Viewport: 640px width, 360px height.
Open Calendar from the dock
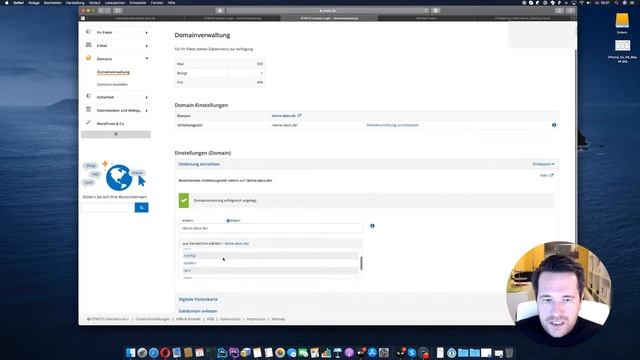coord(199,353)
